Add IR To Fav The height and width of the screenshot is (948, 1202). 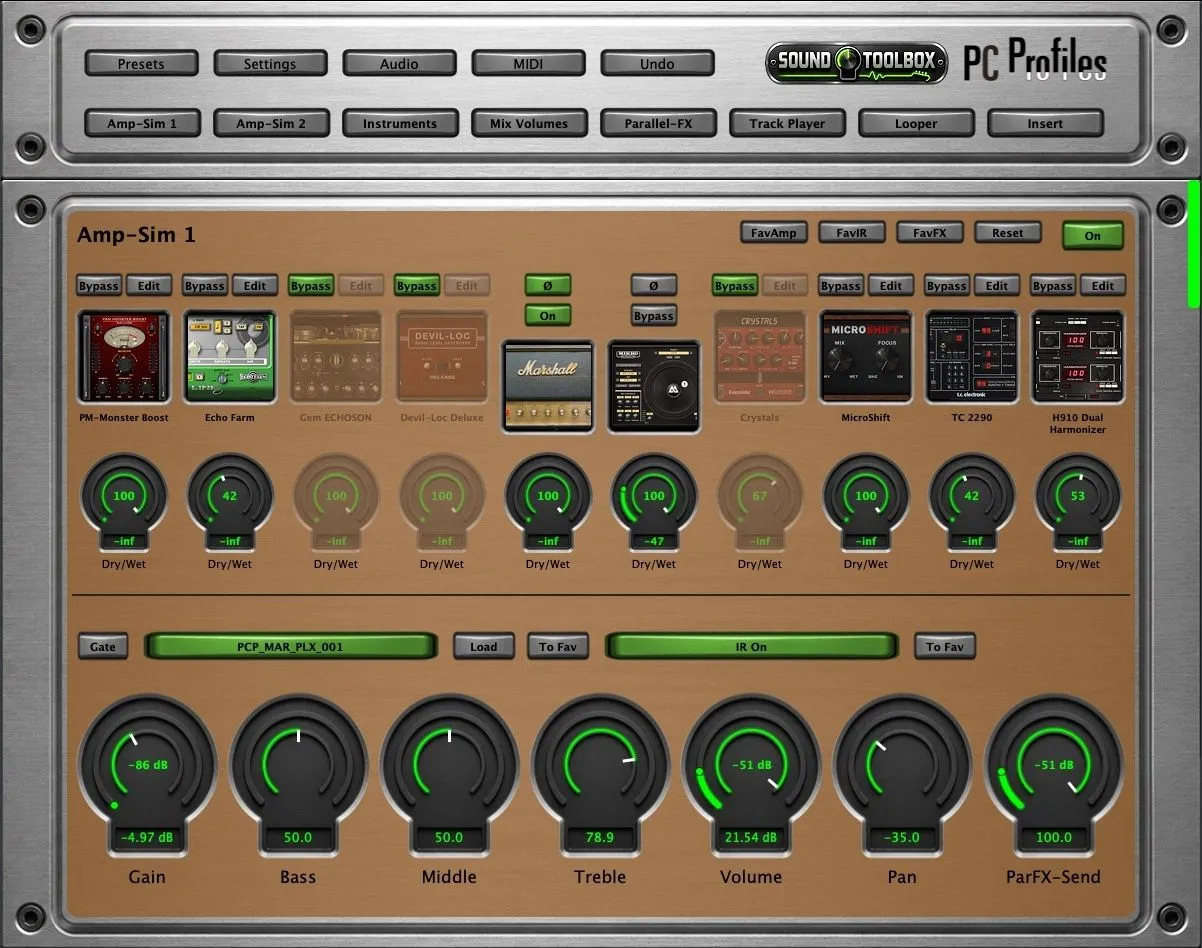click(x=945, y=647)
